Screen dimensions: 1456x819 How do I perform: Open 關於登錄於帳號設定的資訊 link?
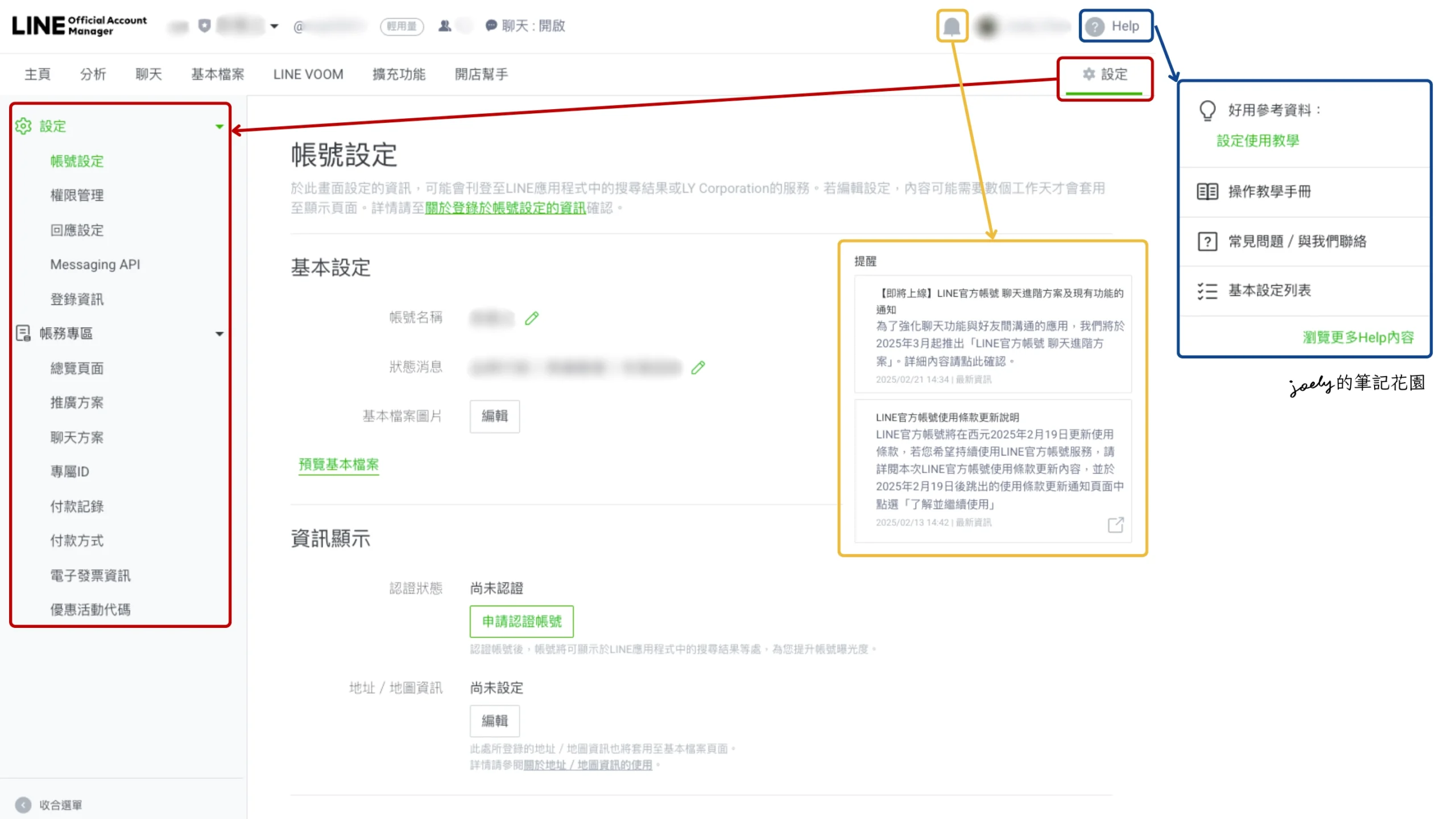(505, 208)
